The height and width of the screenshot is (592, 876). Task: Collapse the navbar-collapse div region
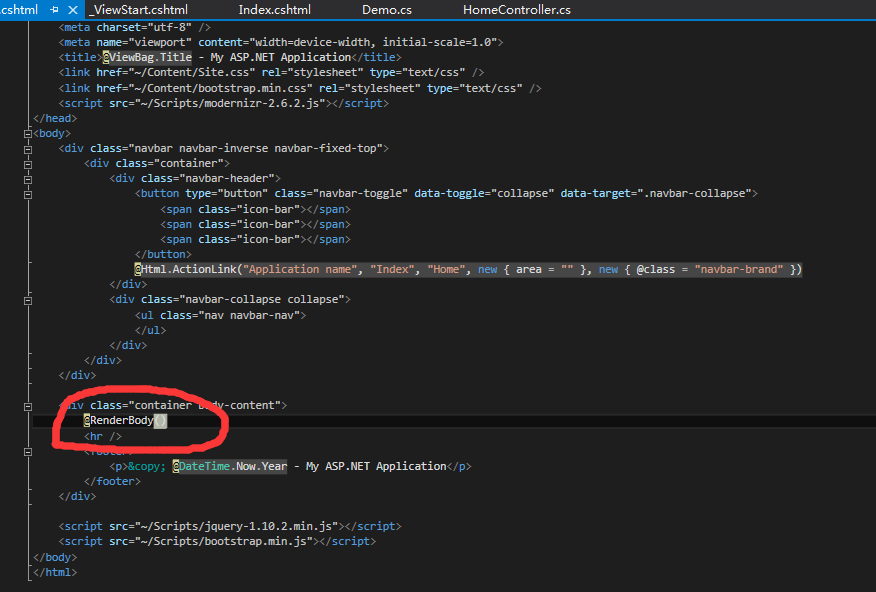(x=28, y=300)
